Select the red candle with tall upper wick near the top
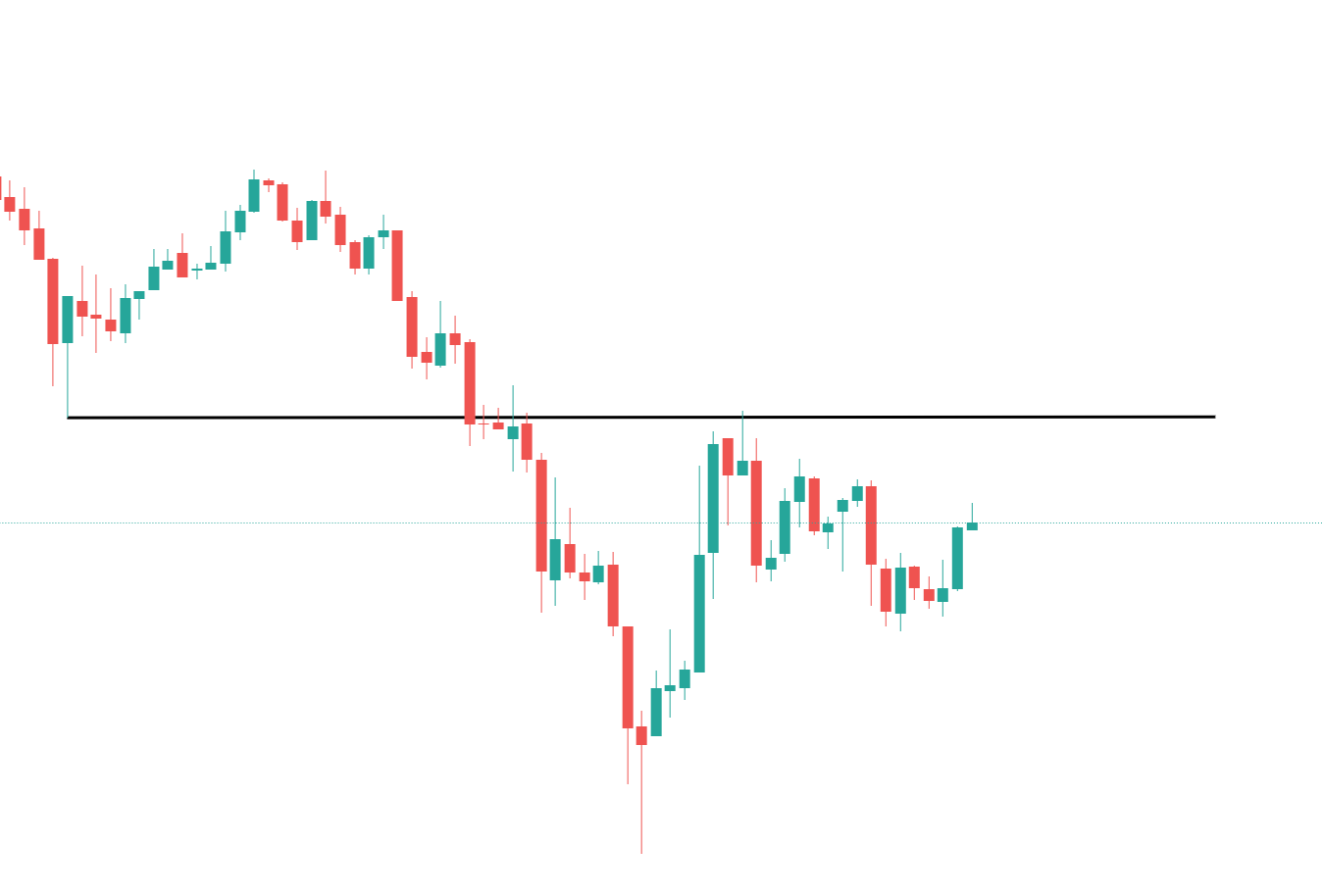The image size is (1323, 896). (326, 209)
